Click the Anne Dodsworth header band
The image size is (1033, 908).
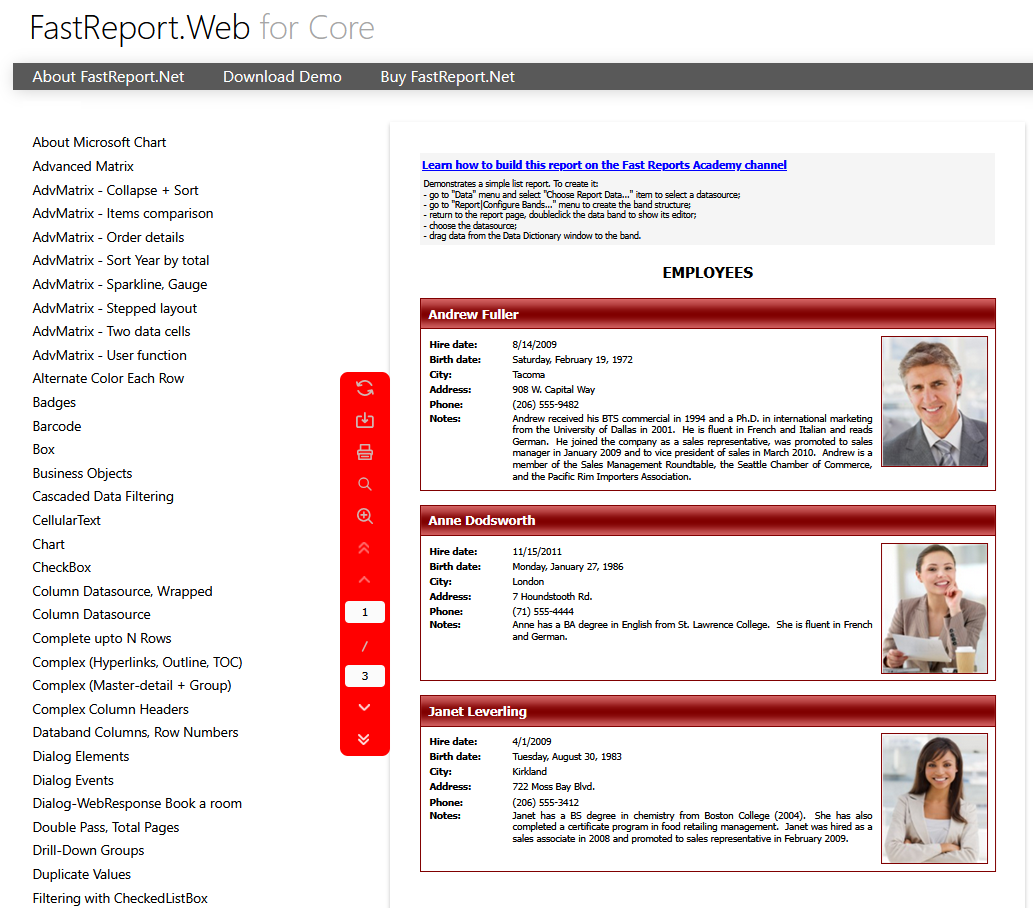coord(708,521)
